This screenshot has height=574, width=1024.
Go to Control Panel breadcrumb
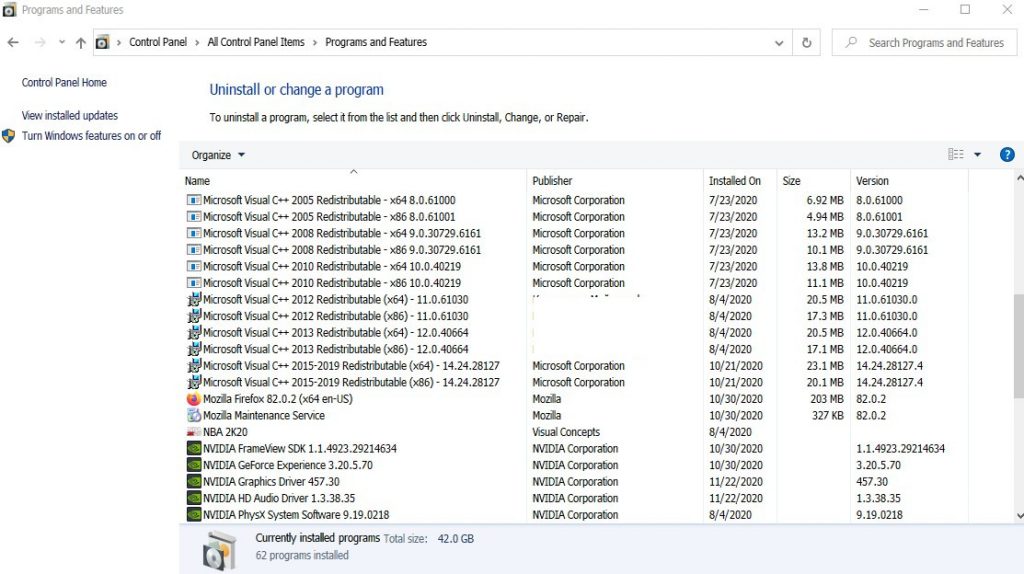tap(158, 42)
